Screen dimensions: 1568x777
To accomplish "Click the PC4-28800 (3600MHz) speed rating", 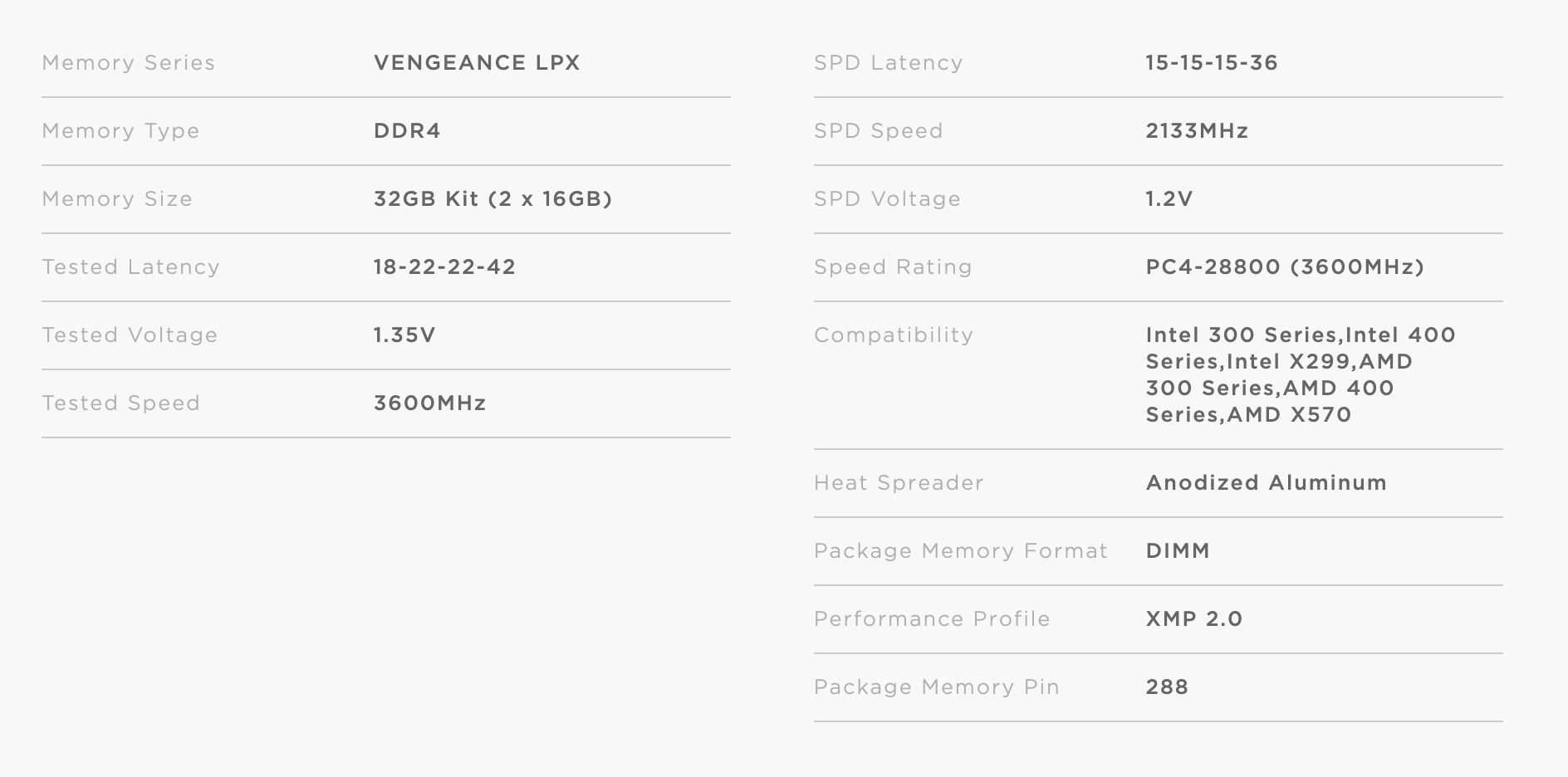I will [x=1284, y=267].
